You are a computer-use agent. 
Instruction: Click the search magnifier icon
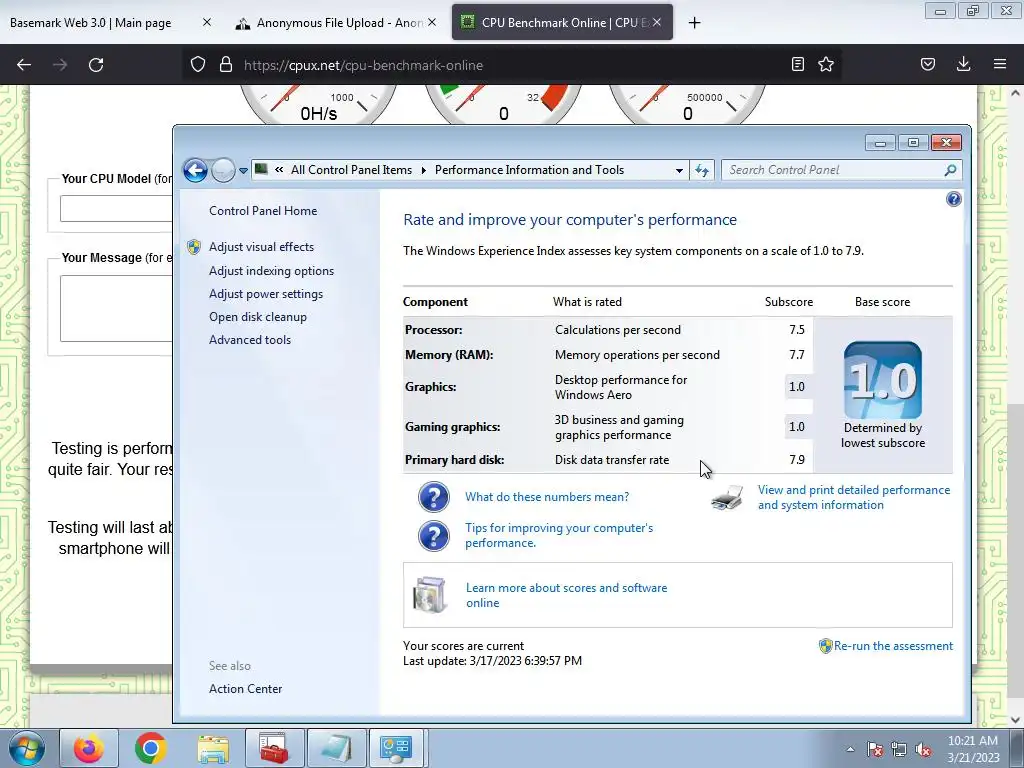950,170
